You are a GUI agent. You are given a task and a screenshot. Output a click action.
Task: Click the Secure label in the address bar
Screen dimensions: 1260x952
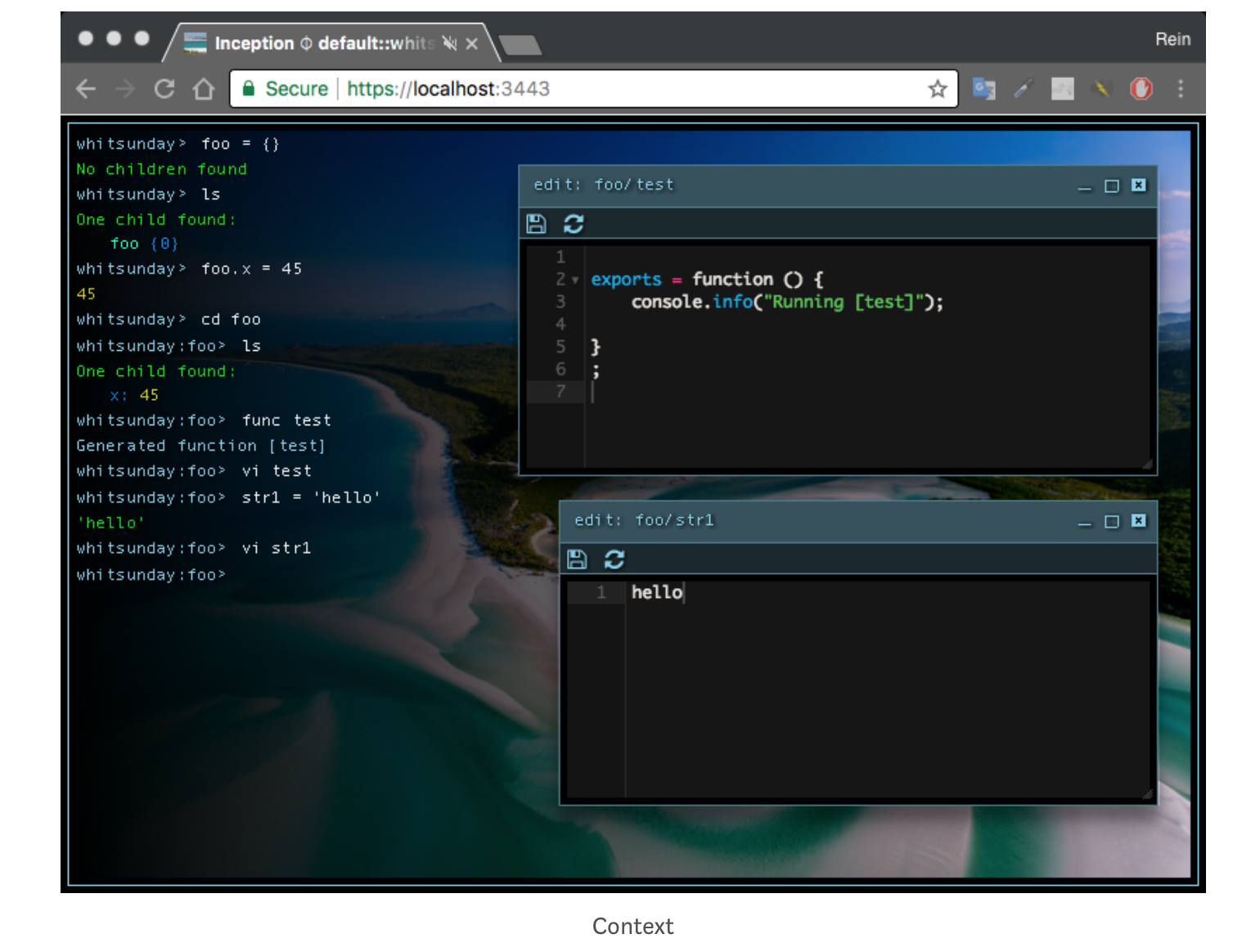[x=296, y=88]
